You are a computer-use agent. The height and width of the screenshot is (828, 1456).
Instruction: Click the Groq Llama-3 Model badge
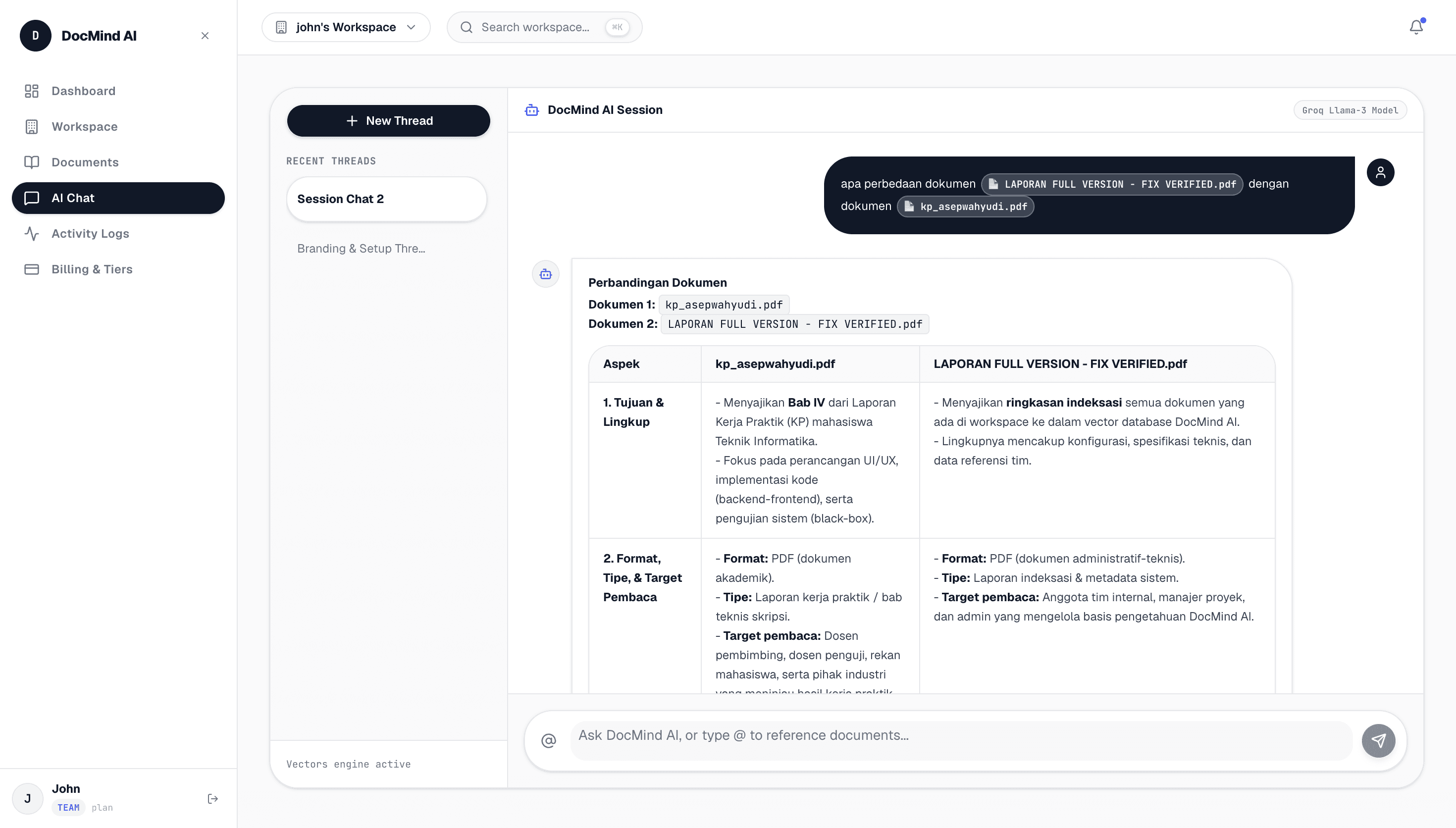[1350, 110]
